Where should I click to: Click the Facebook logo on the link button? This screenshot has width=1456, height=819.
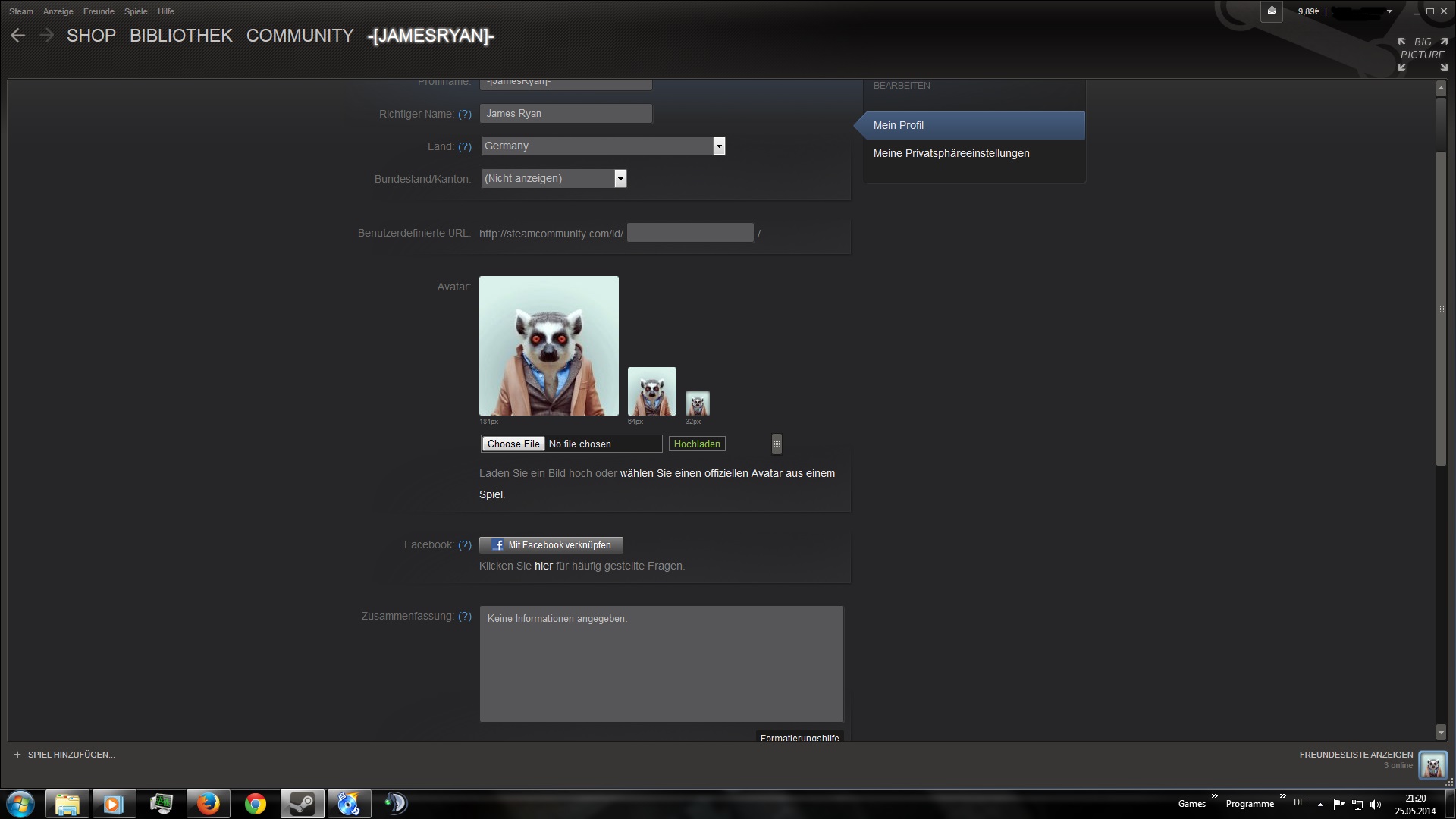click(497, 545)
